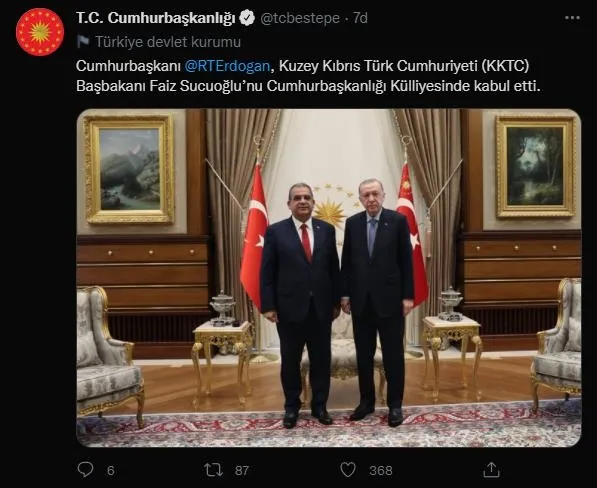Open the three-dot more options menu

click(572, 18)
